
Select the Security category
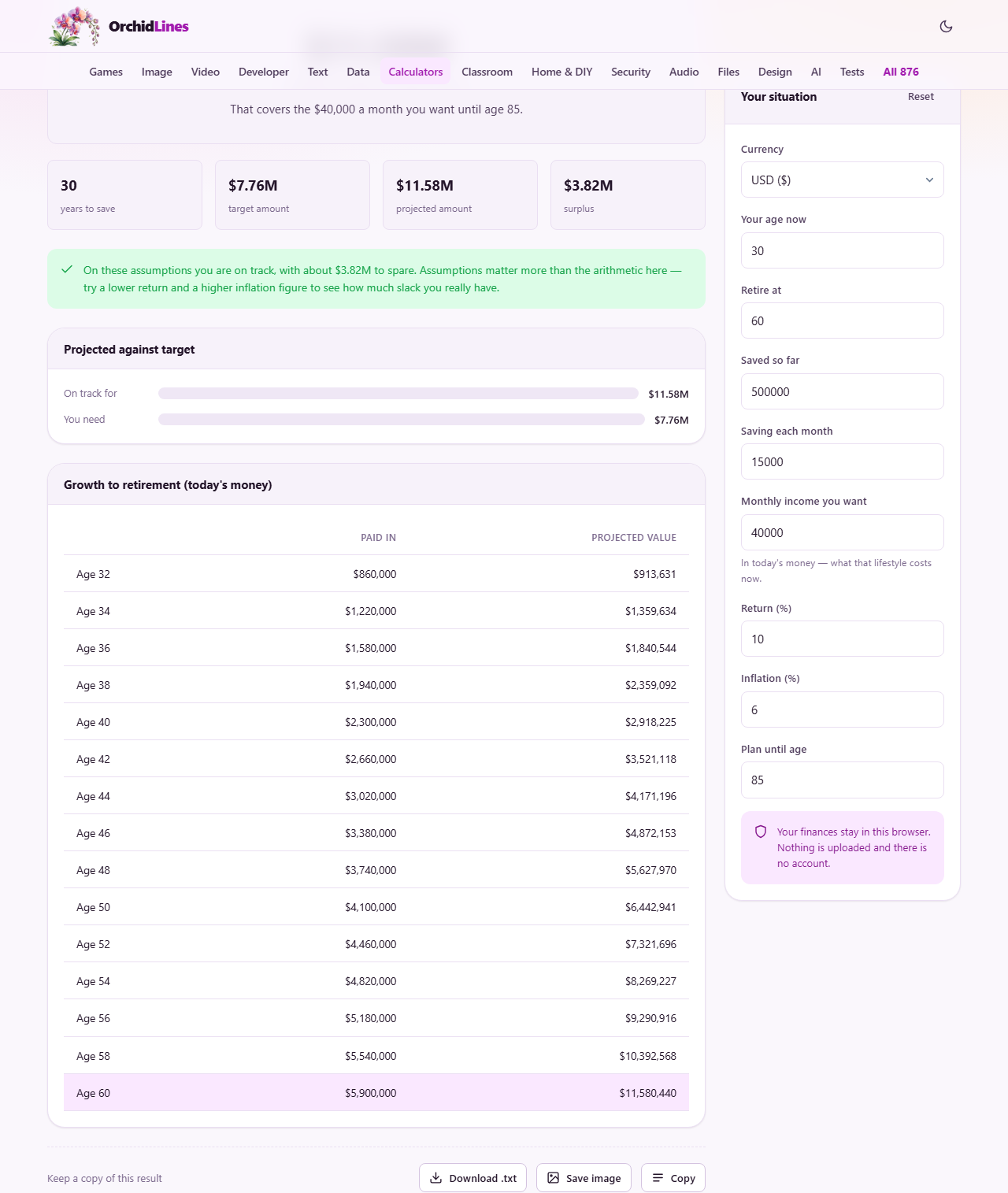pos(631,72)
